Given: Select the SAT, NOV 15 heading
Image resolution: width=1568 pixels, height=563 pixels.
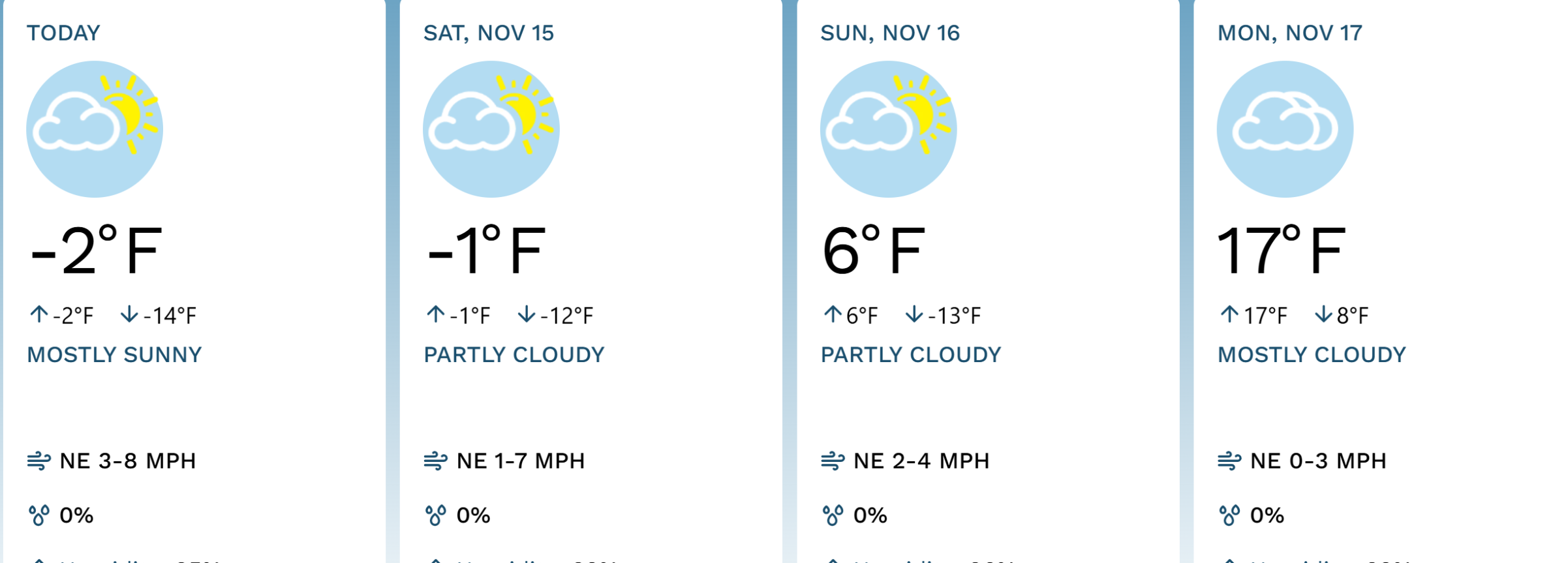Looking at the screenshot, I should tap(488, 33).
